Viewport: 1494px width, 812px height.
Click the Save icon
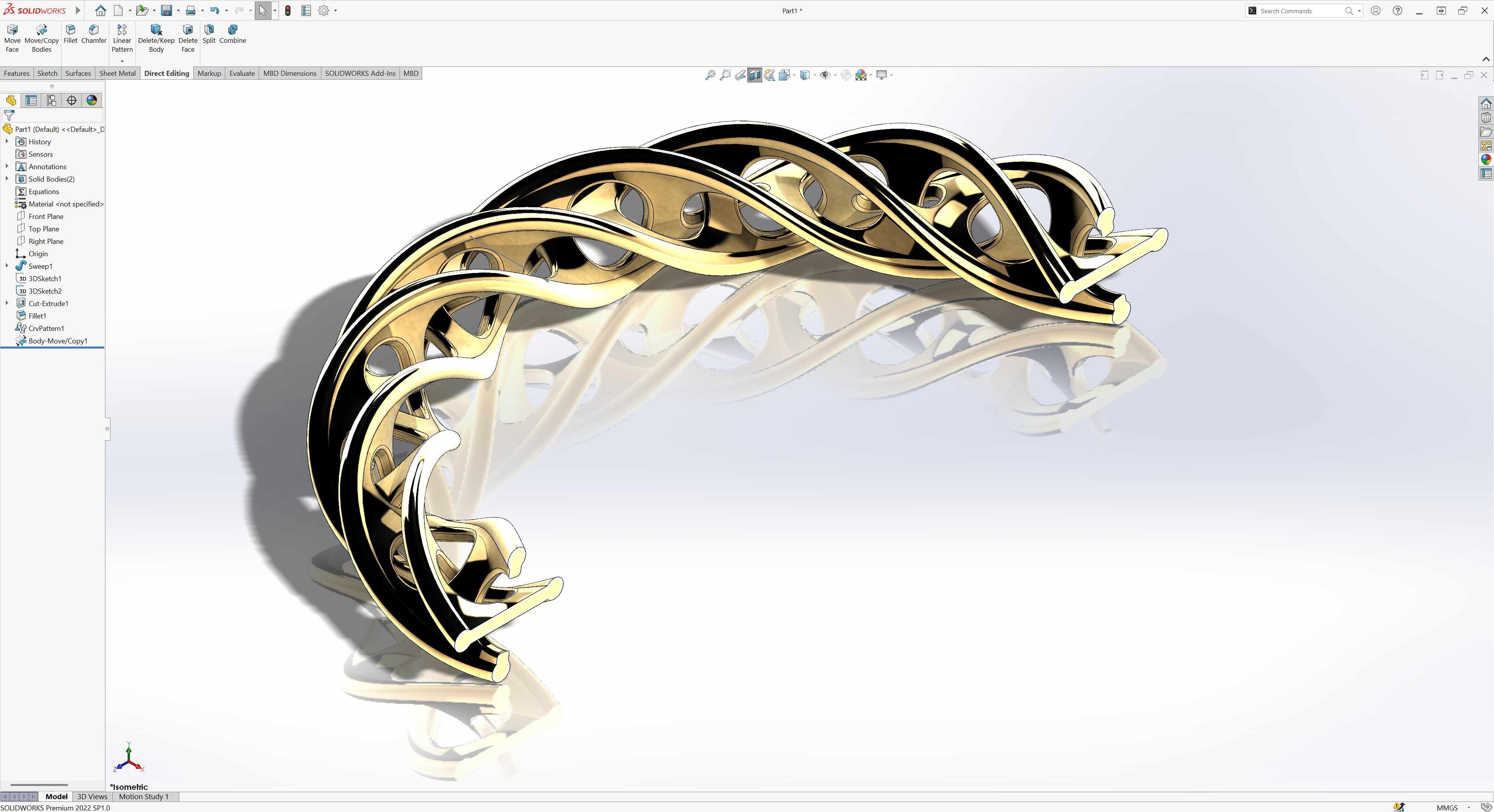click(167, 10)
